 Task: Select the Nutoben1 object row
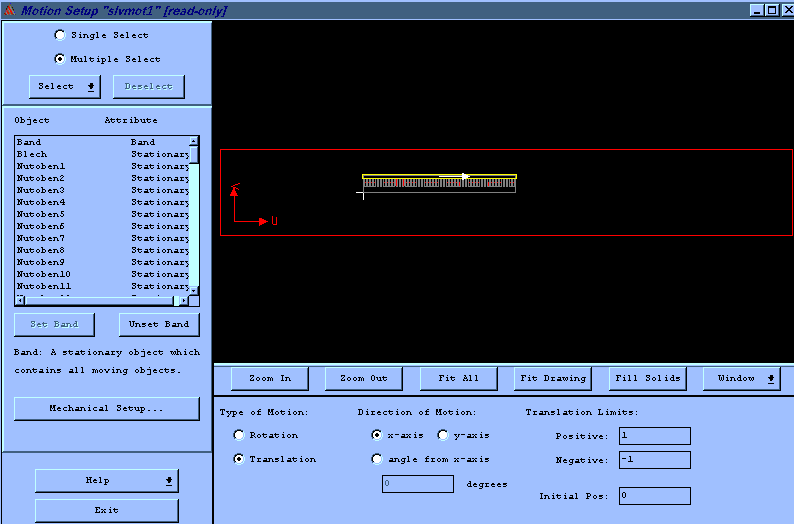(x=102, y=166)
